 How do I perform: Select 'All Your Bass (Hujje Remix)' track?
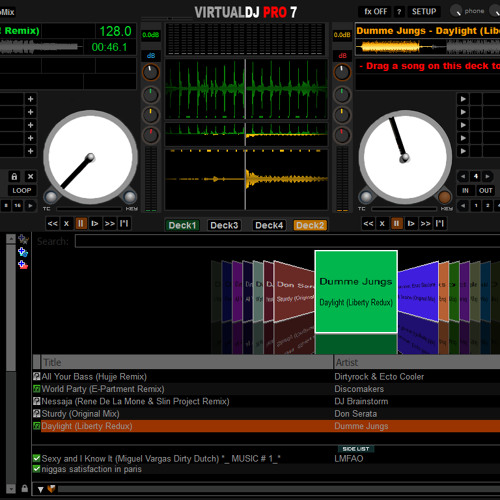[x=266, y=377]
